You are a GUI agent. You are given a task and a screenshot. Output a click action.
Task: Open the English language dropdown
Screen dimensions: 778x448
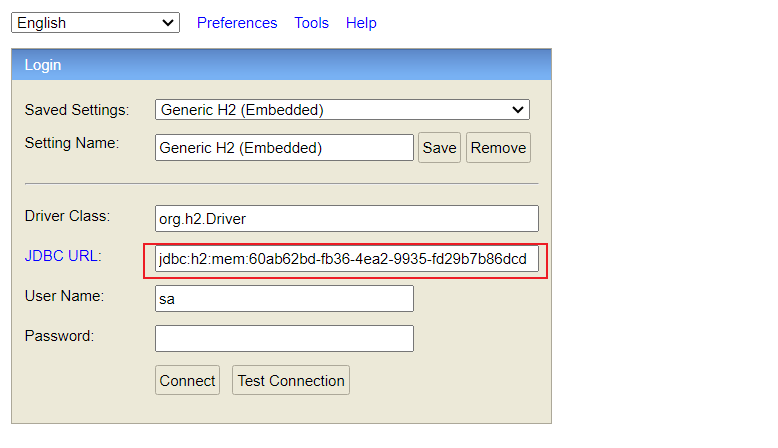[95, 23]
